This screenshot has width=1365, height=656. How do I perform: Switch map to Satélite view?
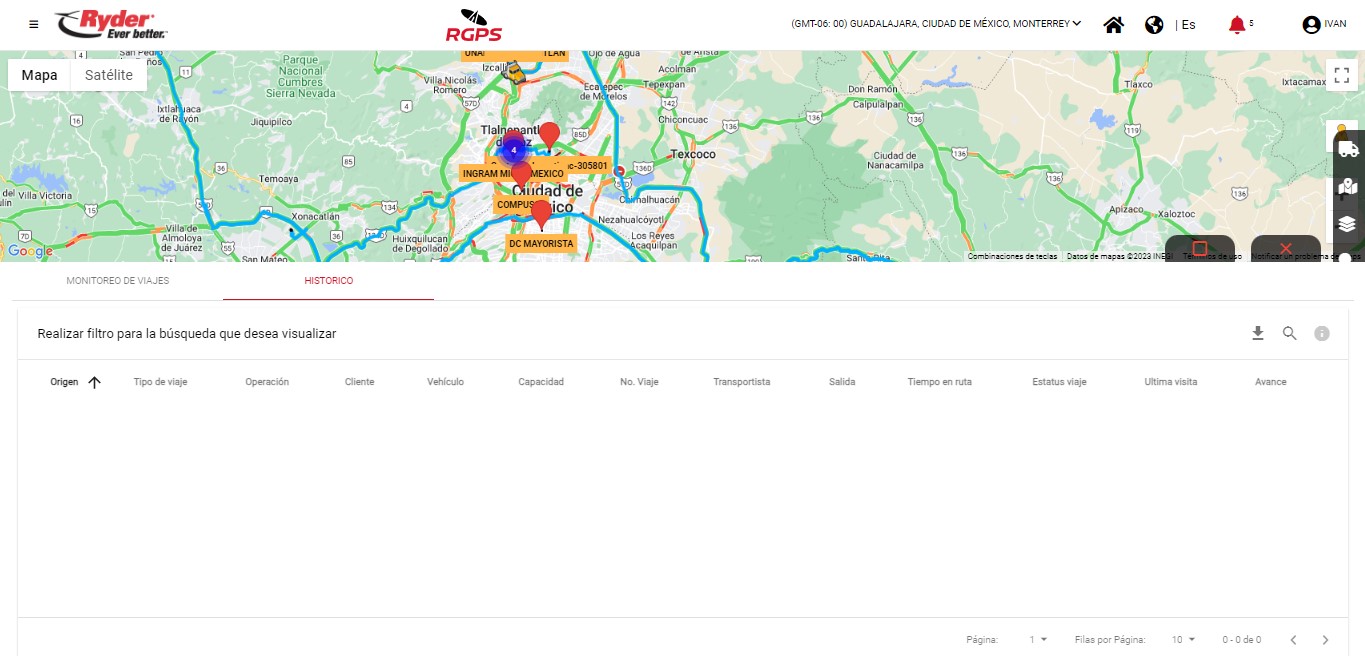click(109, 75)
